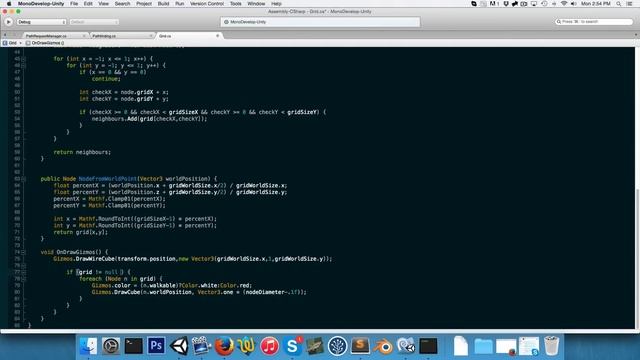Open the Trash in the dock
The image size is (640, 360).
coord(551,346)
